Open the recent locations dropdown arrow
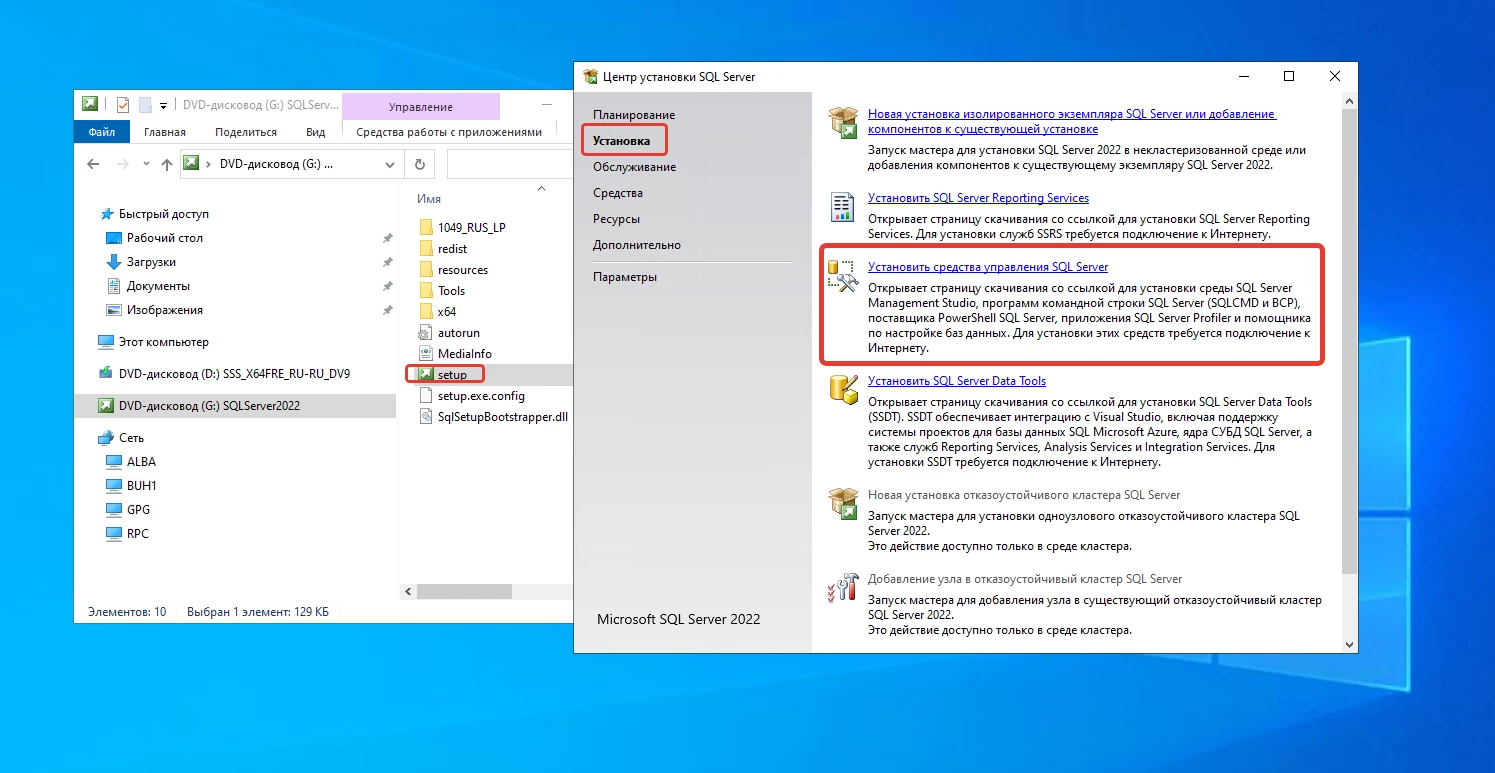This screenshot has height=773, width=1495. pyautogui.click(x=146, y=165)
